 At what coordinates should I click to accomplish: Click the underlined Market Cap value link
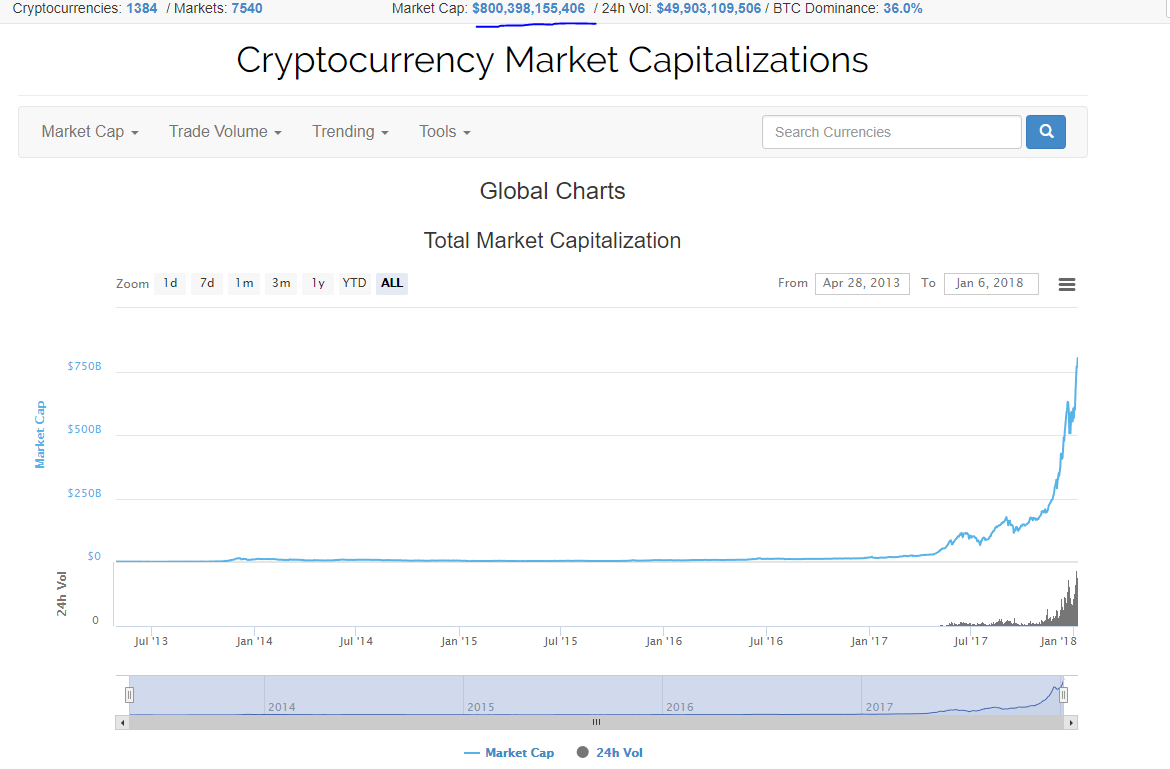(528, 8)
